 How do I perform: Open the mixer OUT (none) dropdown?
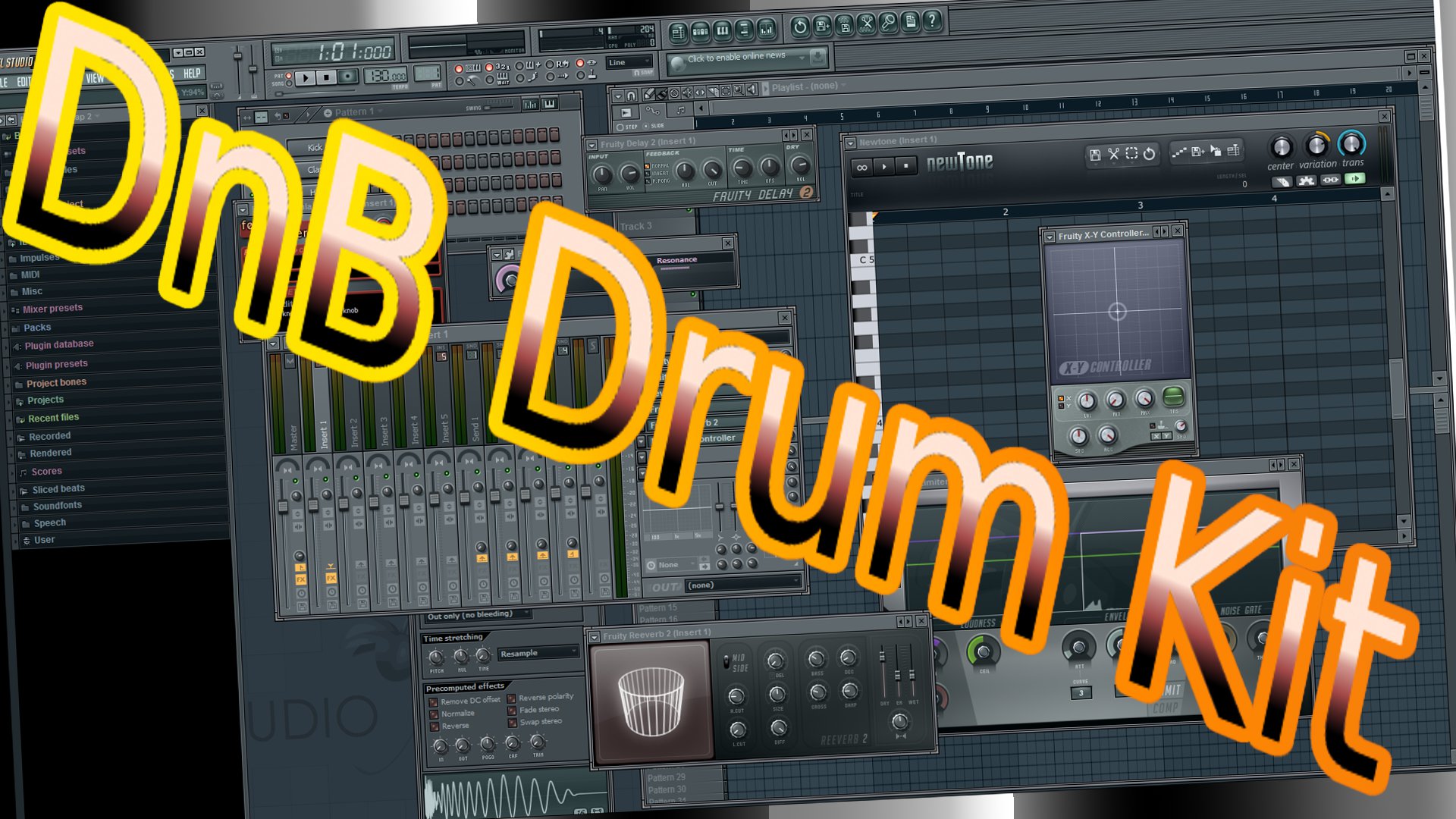pos(742,584)
